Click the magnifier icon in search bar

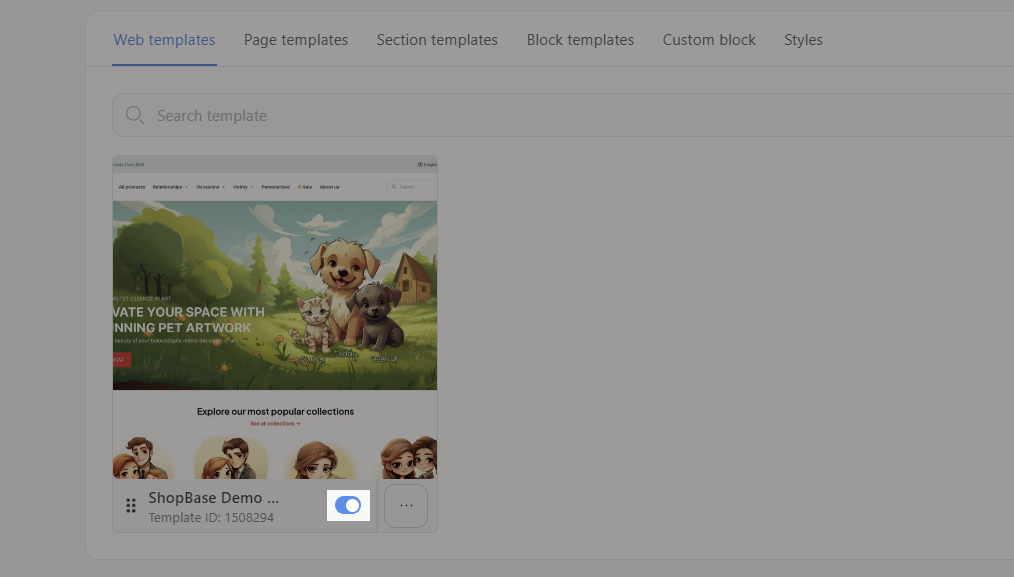click(135, 115)
